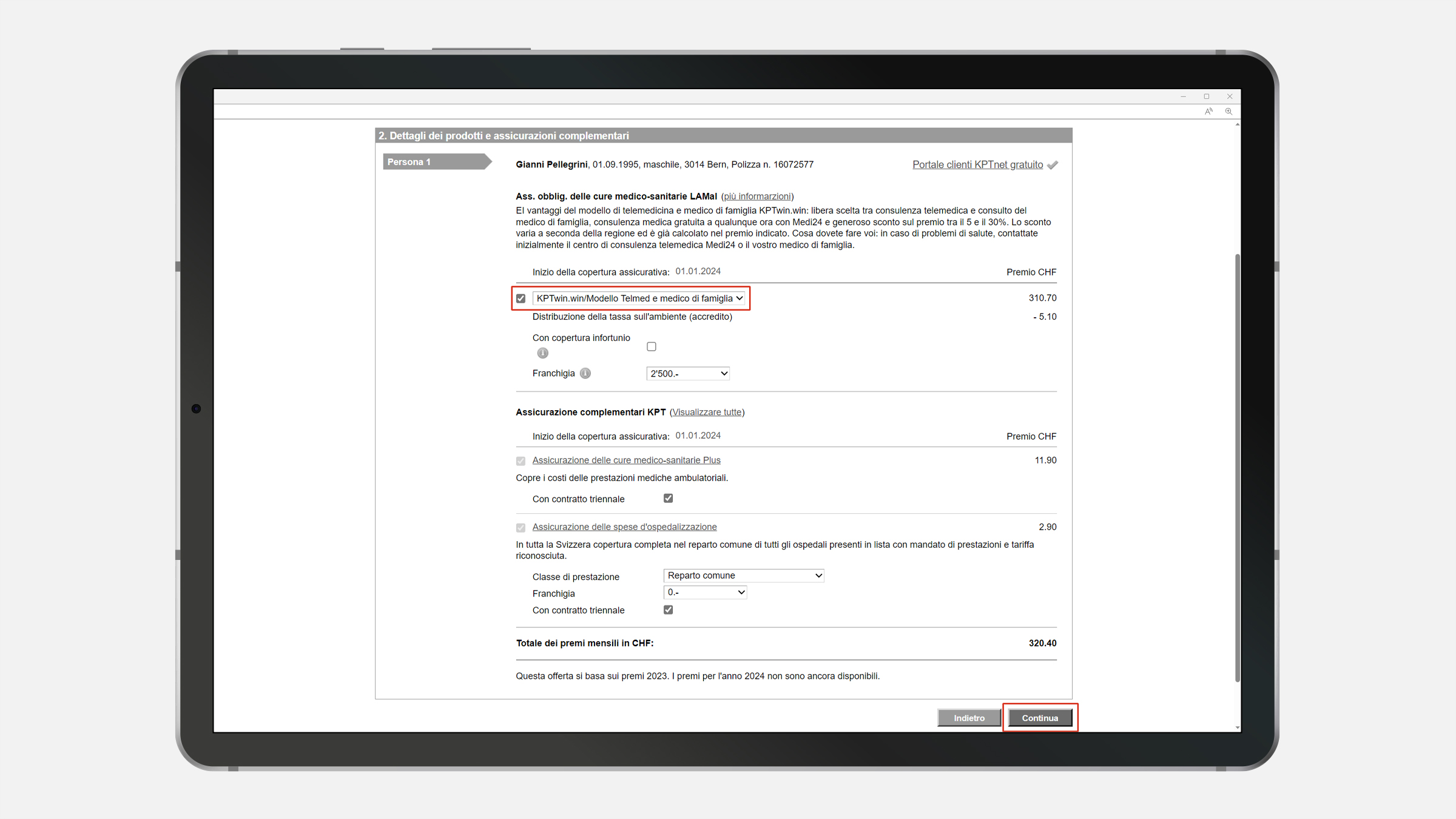Enable Con copertura infortunio checkbox
This screenshot has width=1456, height=819.
[652, 346]
